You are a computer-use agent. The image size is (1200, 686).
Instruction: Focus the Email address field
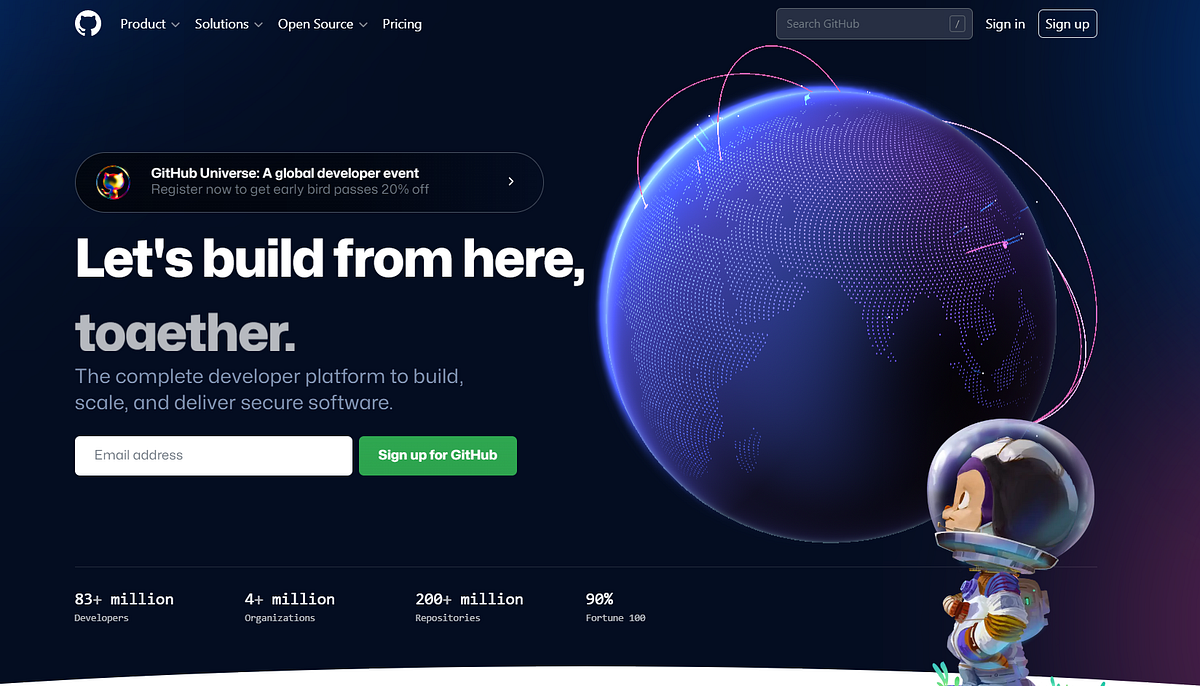click(x=213, y=455)
